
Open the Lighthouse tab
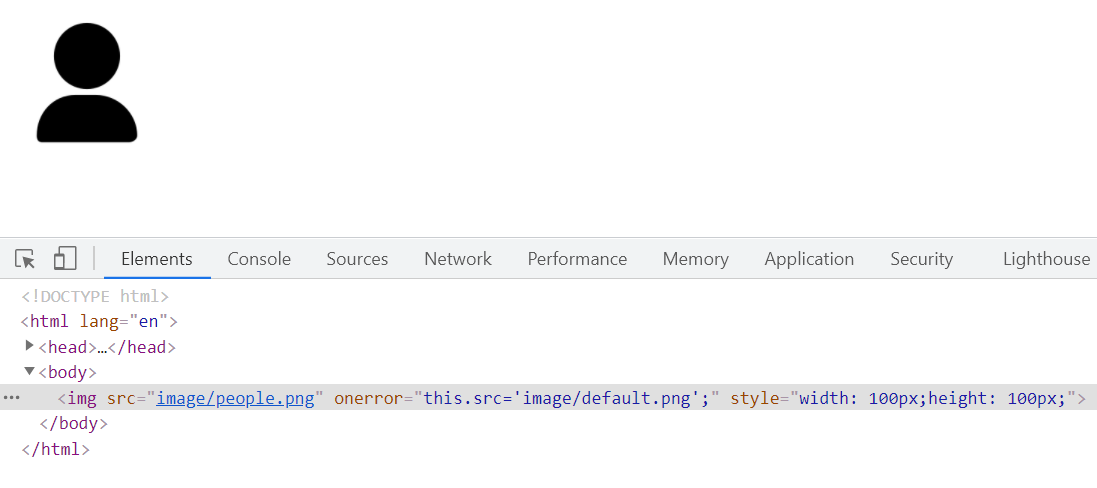(x=1046, y=259)
